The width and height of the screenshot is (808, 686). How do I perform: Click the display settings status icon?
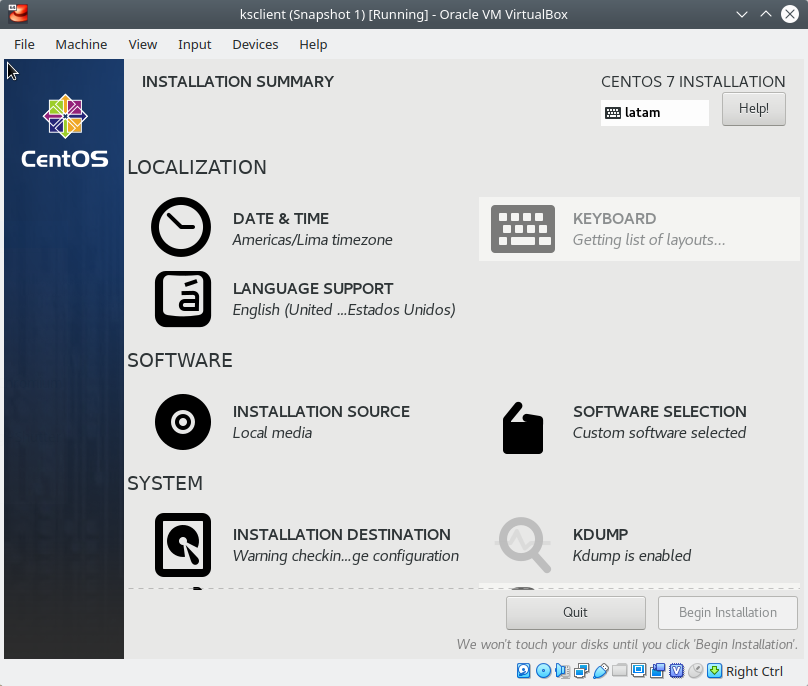click(638, 671)
